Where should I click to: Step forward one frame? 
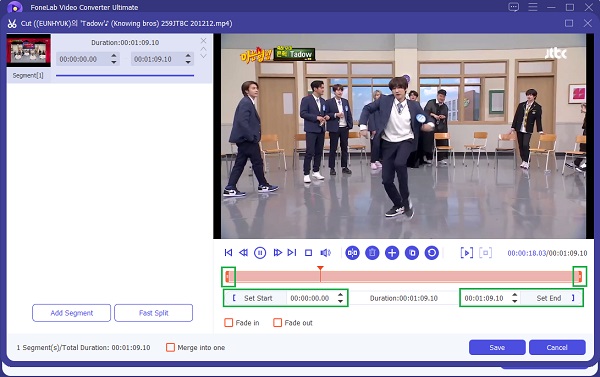click(277, 253)
